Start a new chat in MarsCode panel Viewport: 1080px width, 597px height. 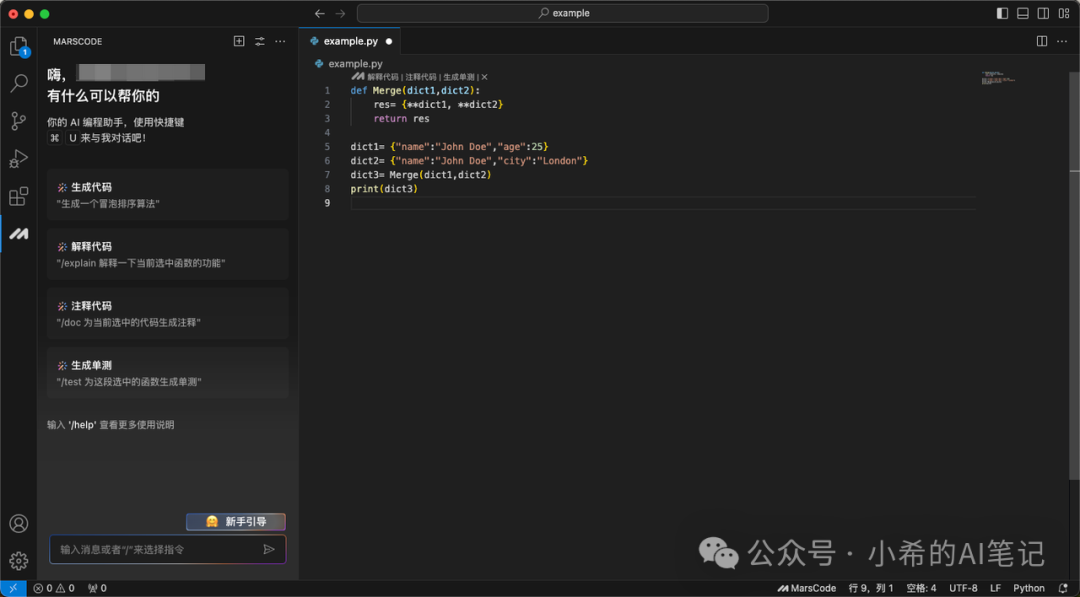click(238, 41)
